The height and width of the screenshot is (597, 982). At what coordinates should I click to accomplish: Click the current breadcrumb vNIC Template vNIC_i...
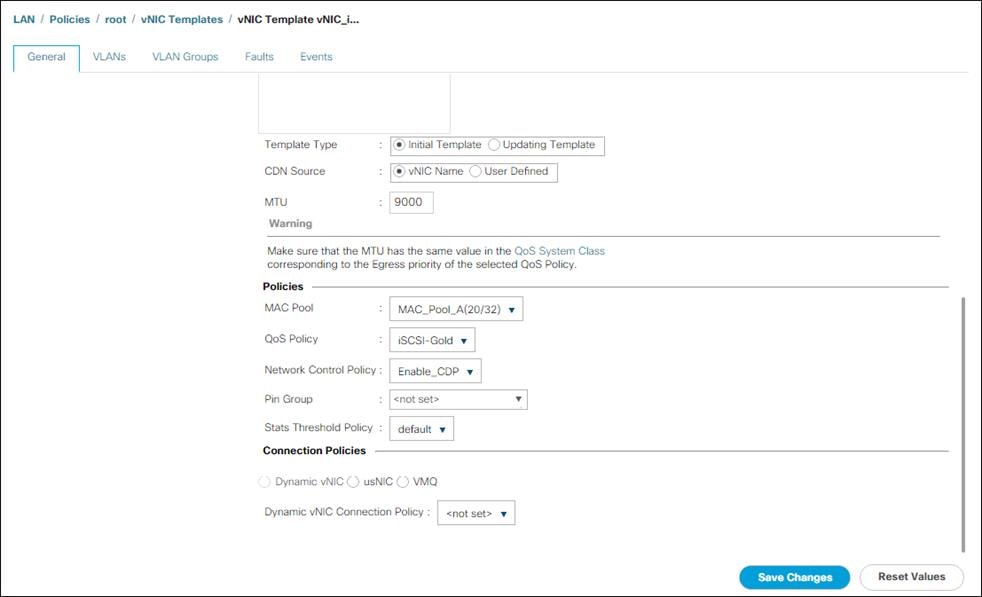pos(298,19)
